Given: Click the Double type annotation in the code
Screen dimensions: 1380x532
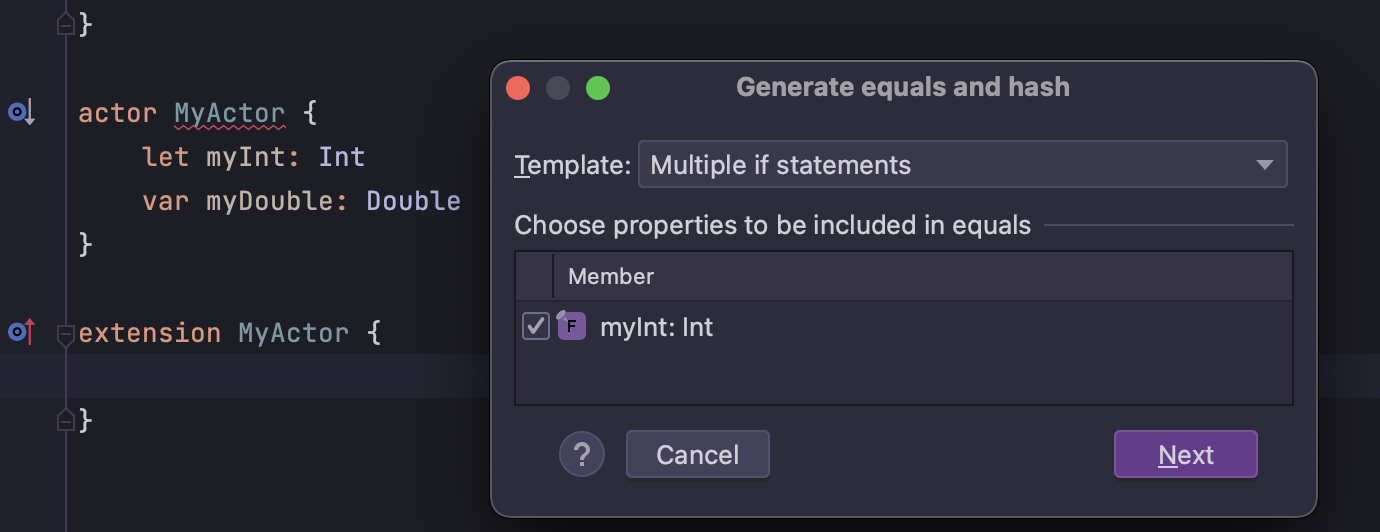Looking at the screenshot, I should pyautogui.click(x=413, y=201).
